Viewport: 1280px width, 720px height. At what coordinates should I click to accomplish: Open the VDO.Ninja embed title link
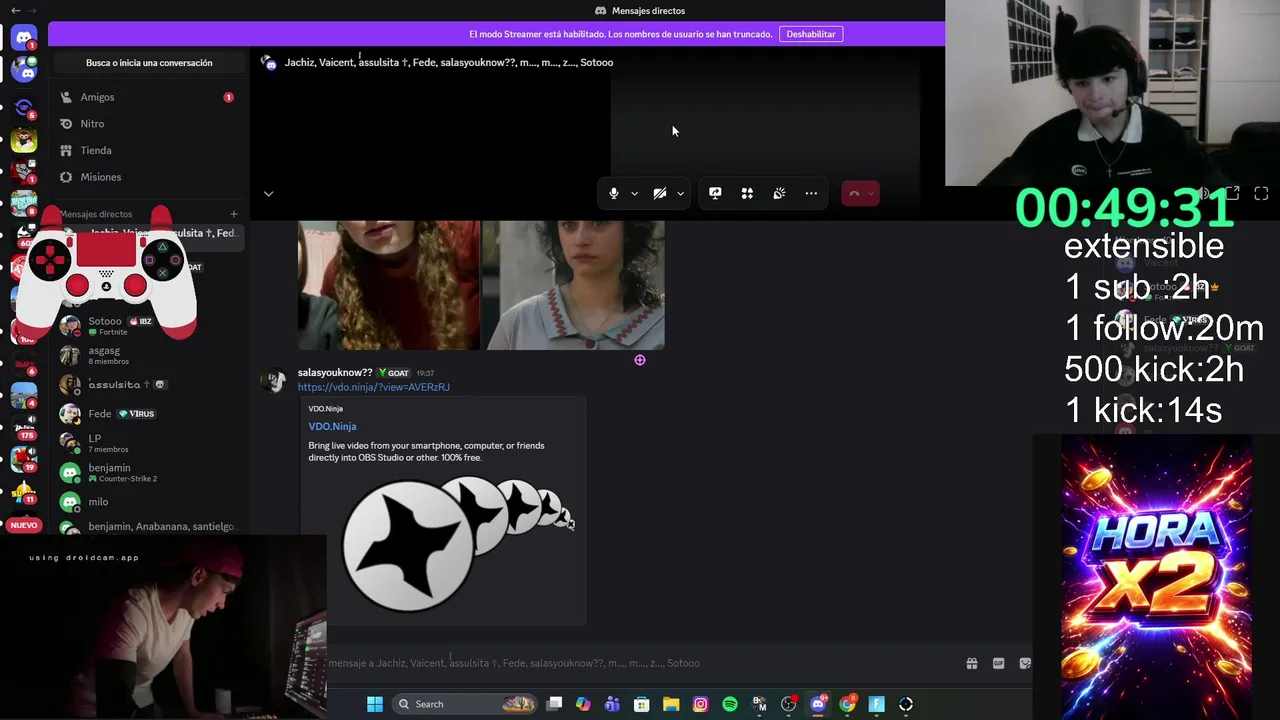coord(332,426)
